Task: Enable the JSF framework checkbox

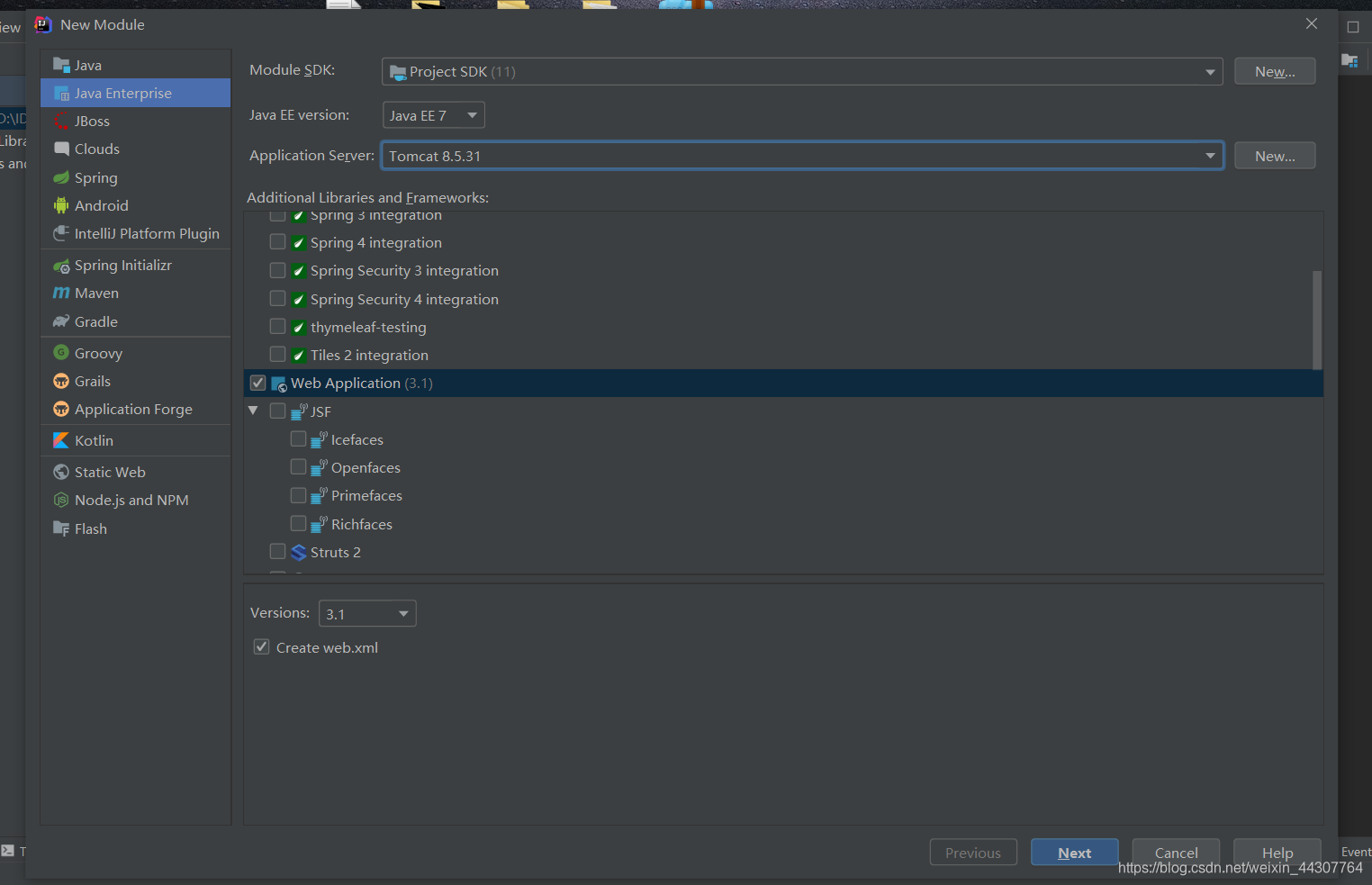Action: coord(278,411)
